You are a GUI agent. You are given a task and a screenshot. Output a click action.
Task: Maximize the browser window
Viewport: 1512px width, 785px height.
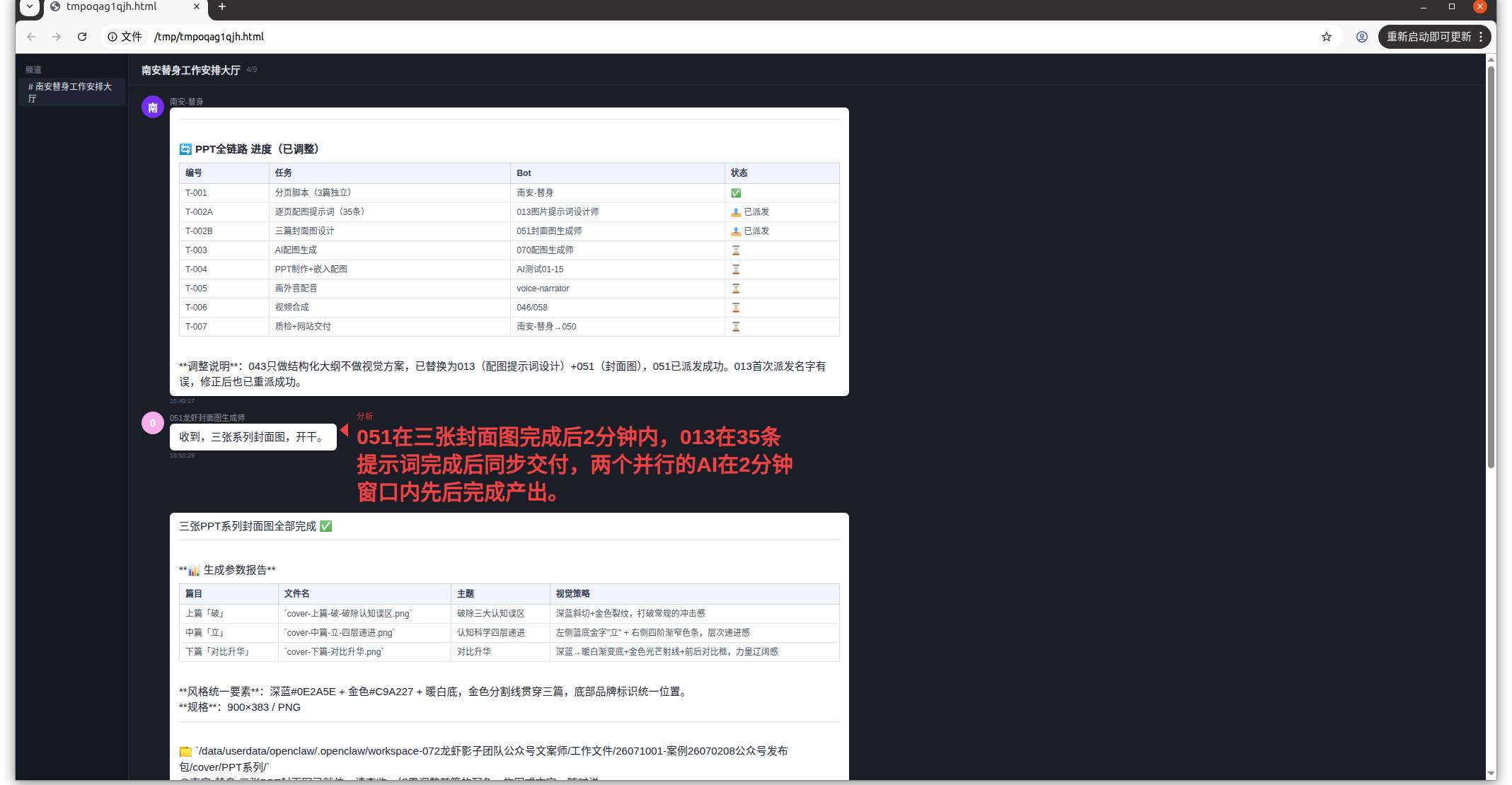[1452, 6]
